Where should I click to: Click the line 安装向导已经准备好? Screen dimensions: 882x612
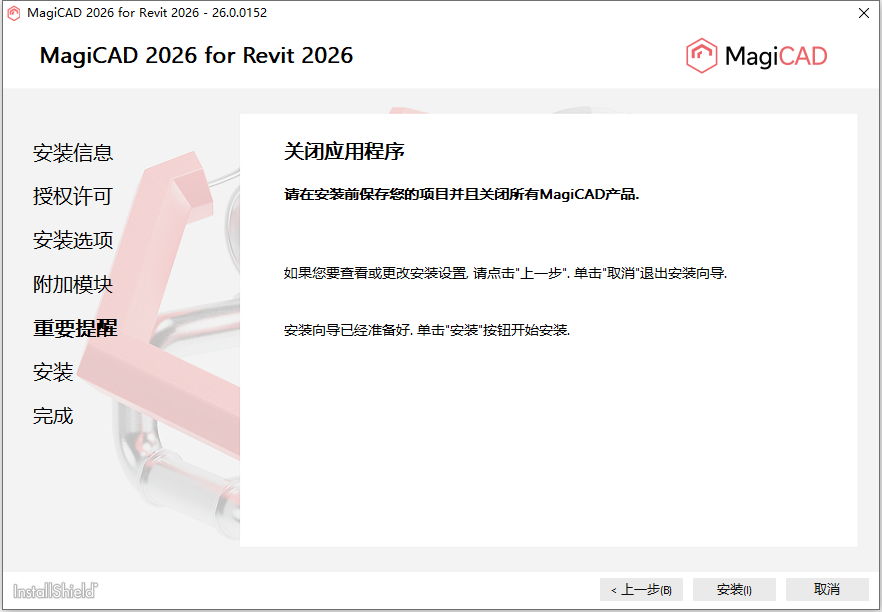click(427, 330)
